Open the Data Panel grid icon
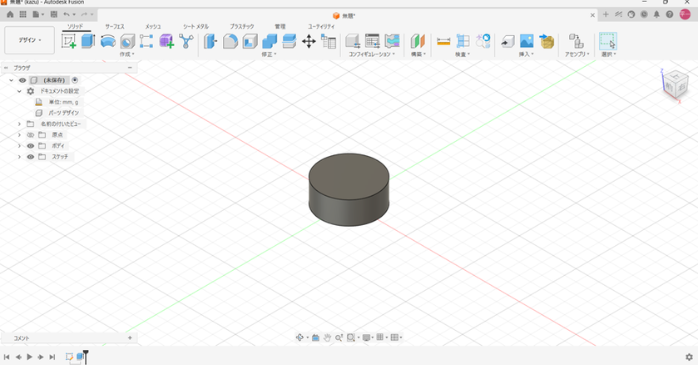The height and width of the screenshot is (365, 698). point(23,14)
